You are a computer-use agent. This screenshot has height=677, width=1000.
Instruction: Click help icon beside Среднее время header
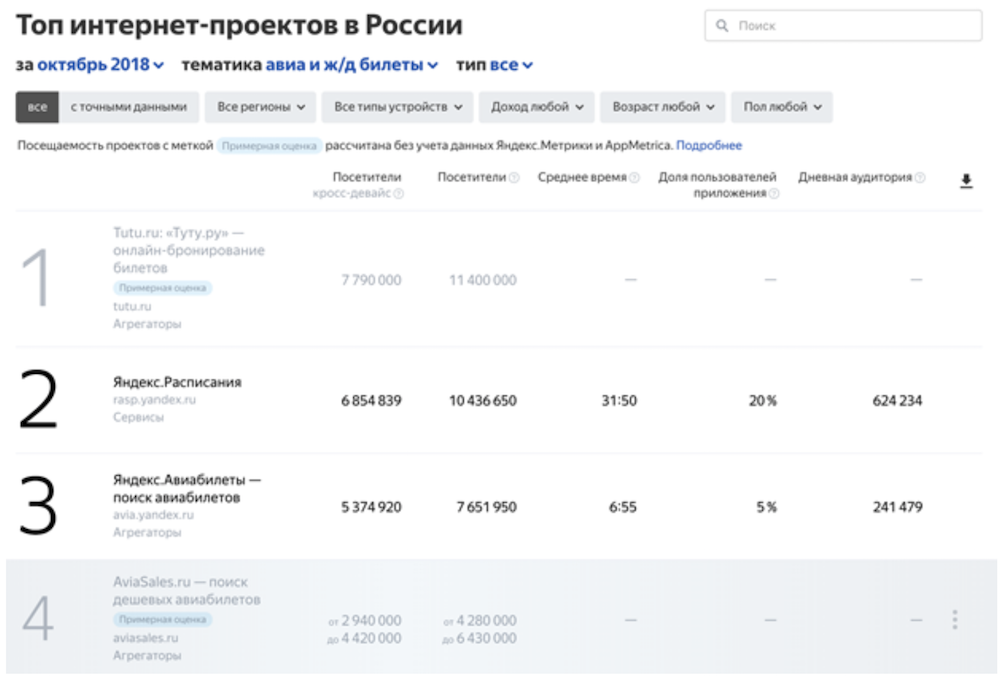pos(634,178)
